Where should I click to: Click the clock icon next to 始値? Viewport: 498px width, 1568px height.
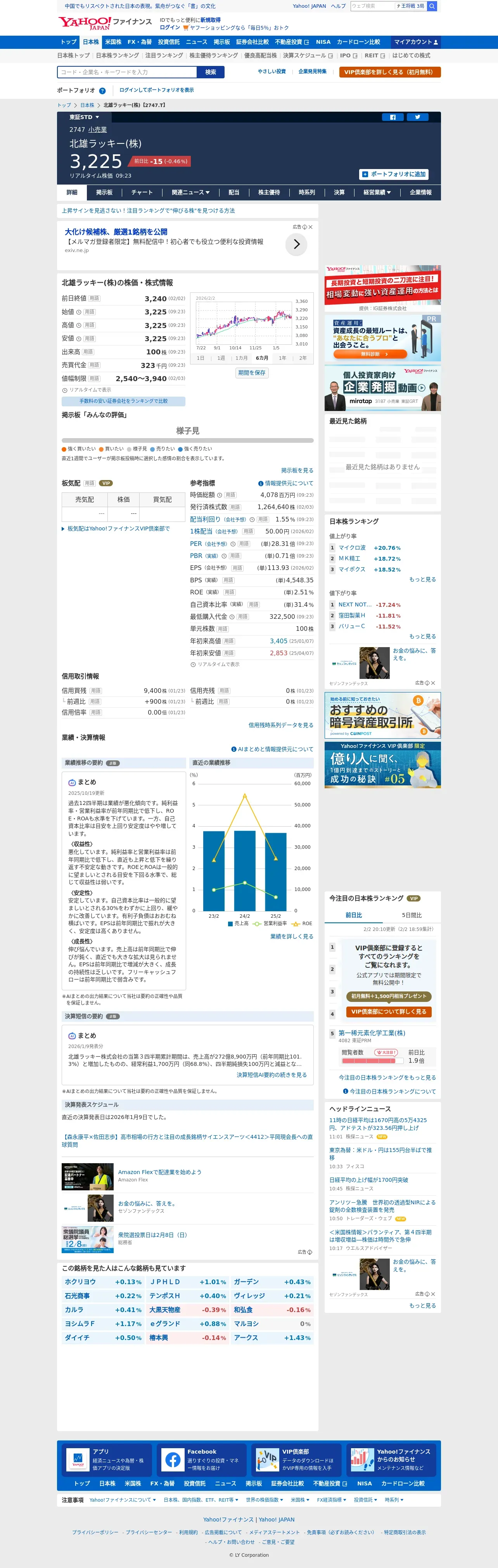[x=78, y=312]
